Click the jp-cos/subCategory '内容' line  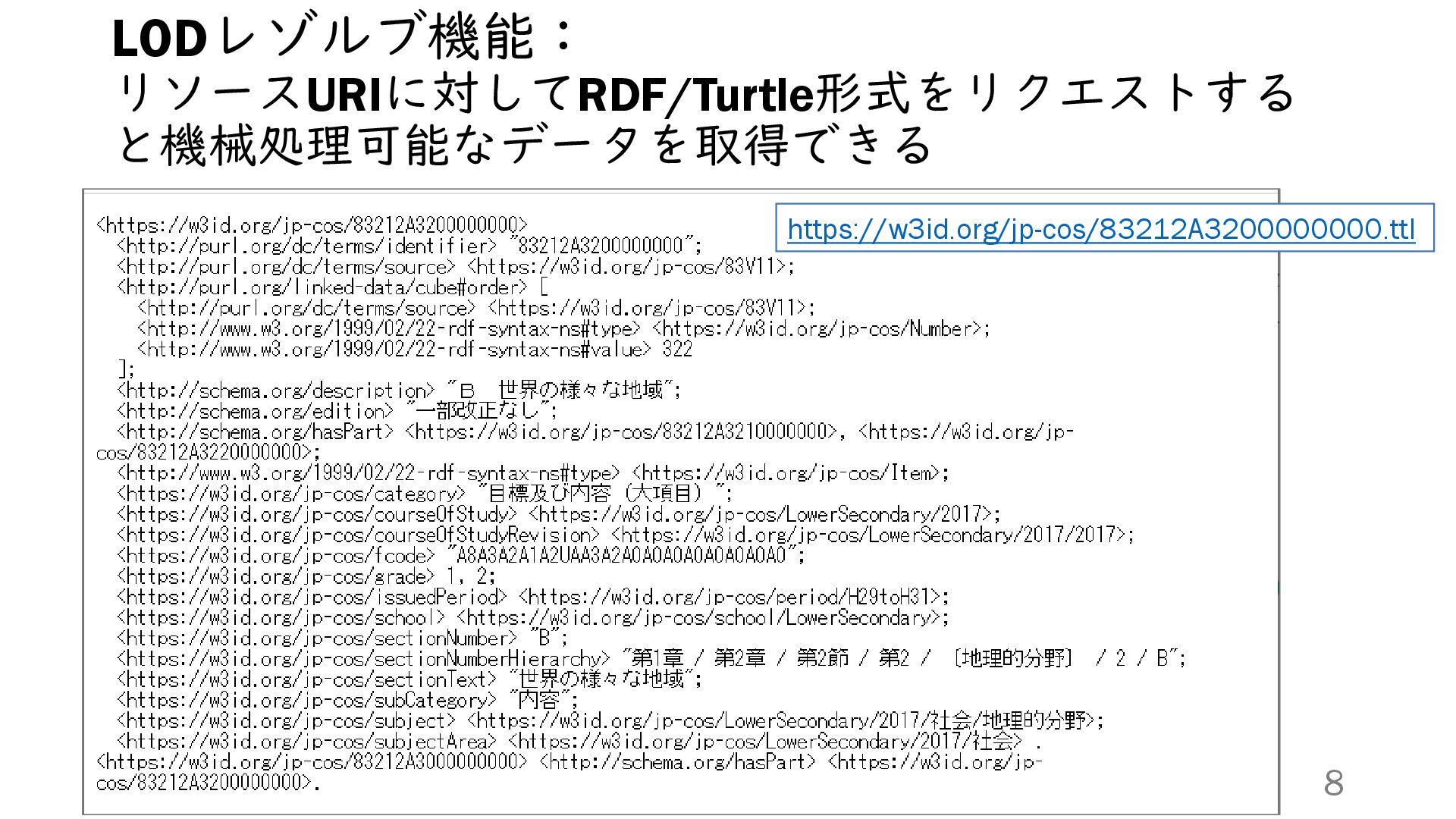pyautogui.click(x=347, y=699)
